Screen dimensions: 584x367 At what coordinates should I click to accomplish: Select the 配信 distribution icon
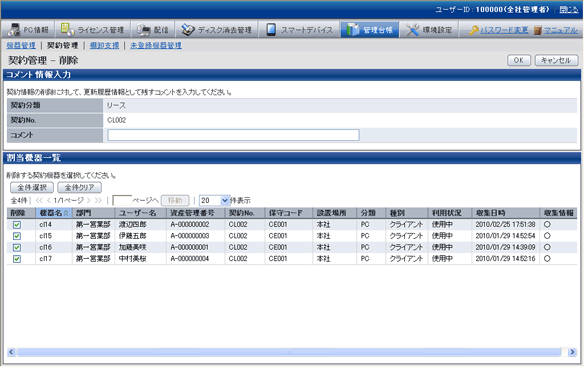click(x=143, y=30)
